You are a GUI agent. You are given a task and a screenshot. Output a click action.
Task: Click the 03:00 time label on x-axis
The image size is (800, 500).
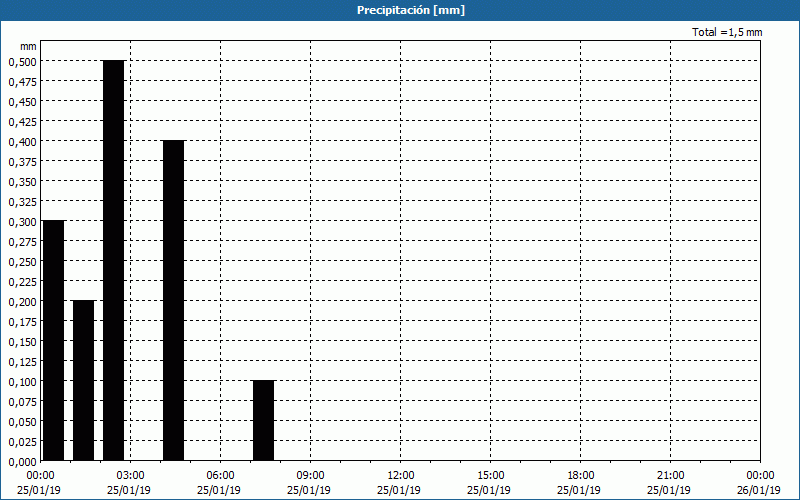tap(131, 476)
